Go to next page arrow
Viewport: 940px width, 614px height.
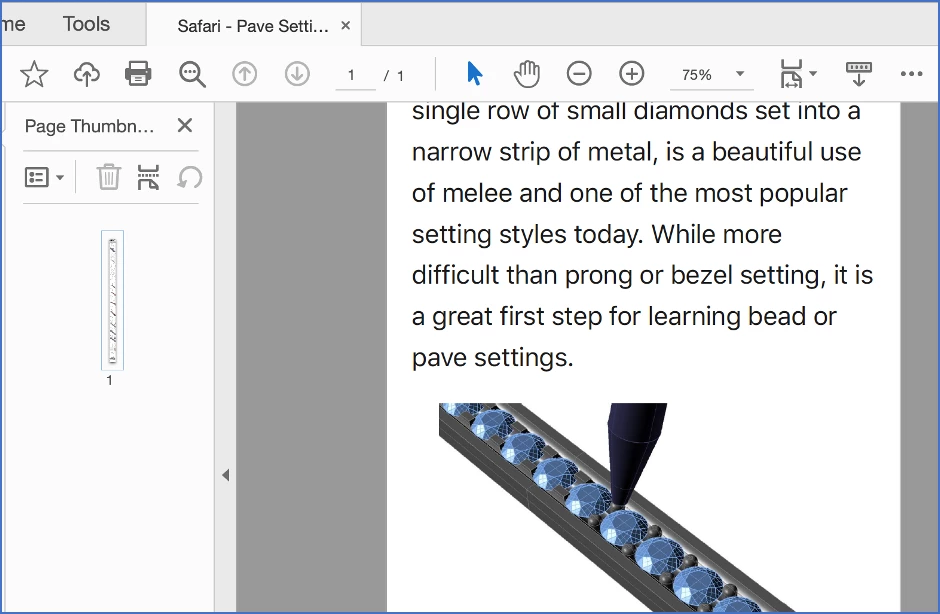[x=297, y=74]
